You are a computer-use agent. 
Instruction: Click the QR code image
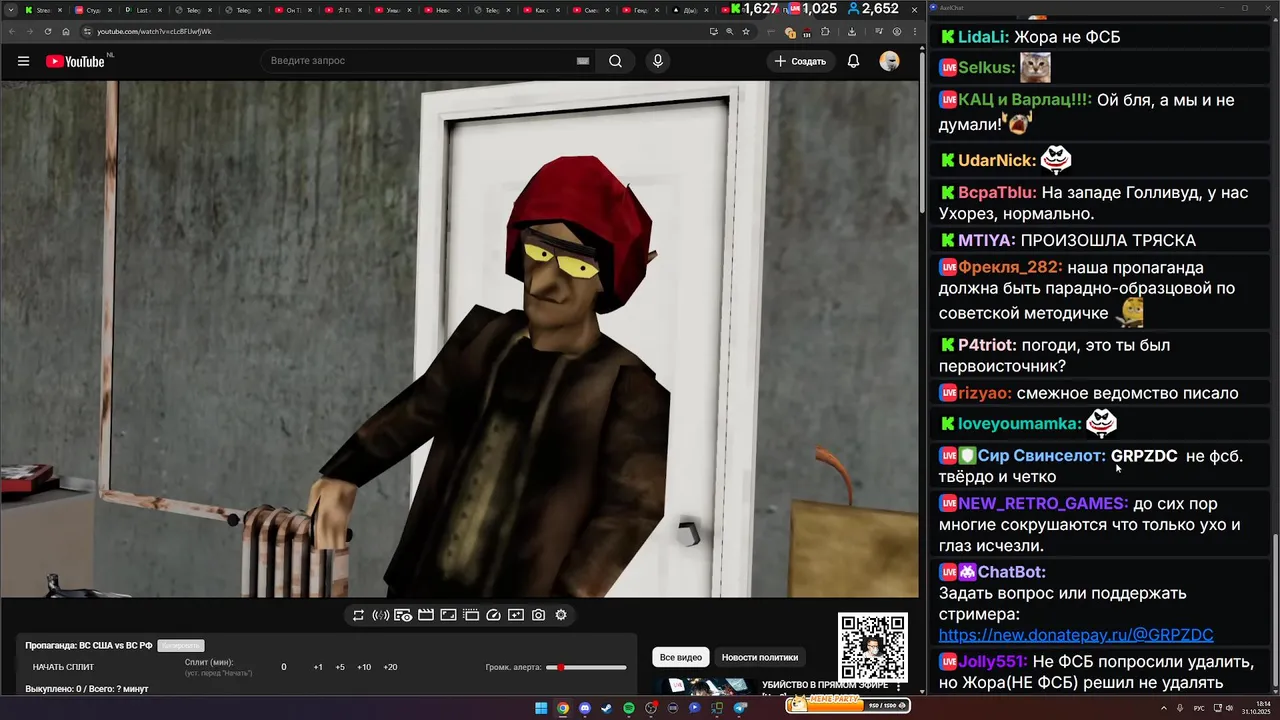click(872, 647)
